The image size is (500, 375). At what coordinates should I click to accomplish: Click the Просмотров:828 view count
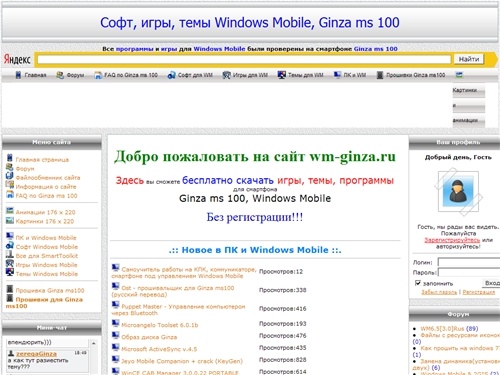point(283,360)
